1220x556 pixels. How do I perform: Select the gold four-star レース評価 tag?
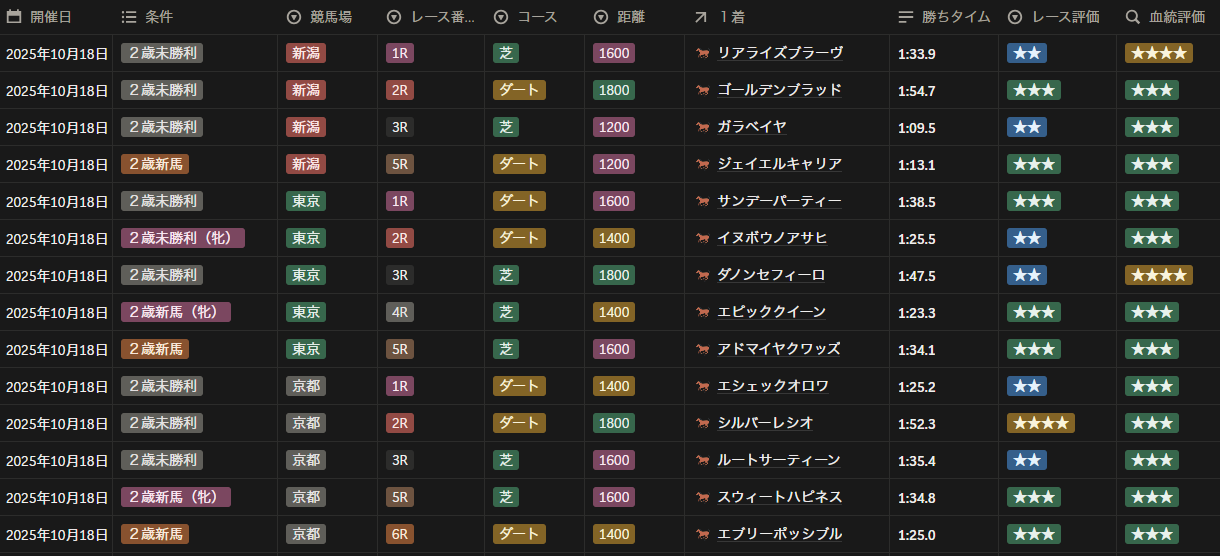(1040, 423)
